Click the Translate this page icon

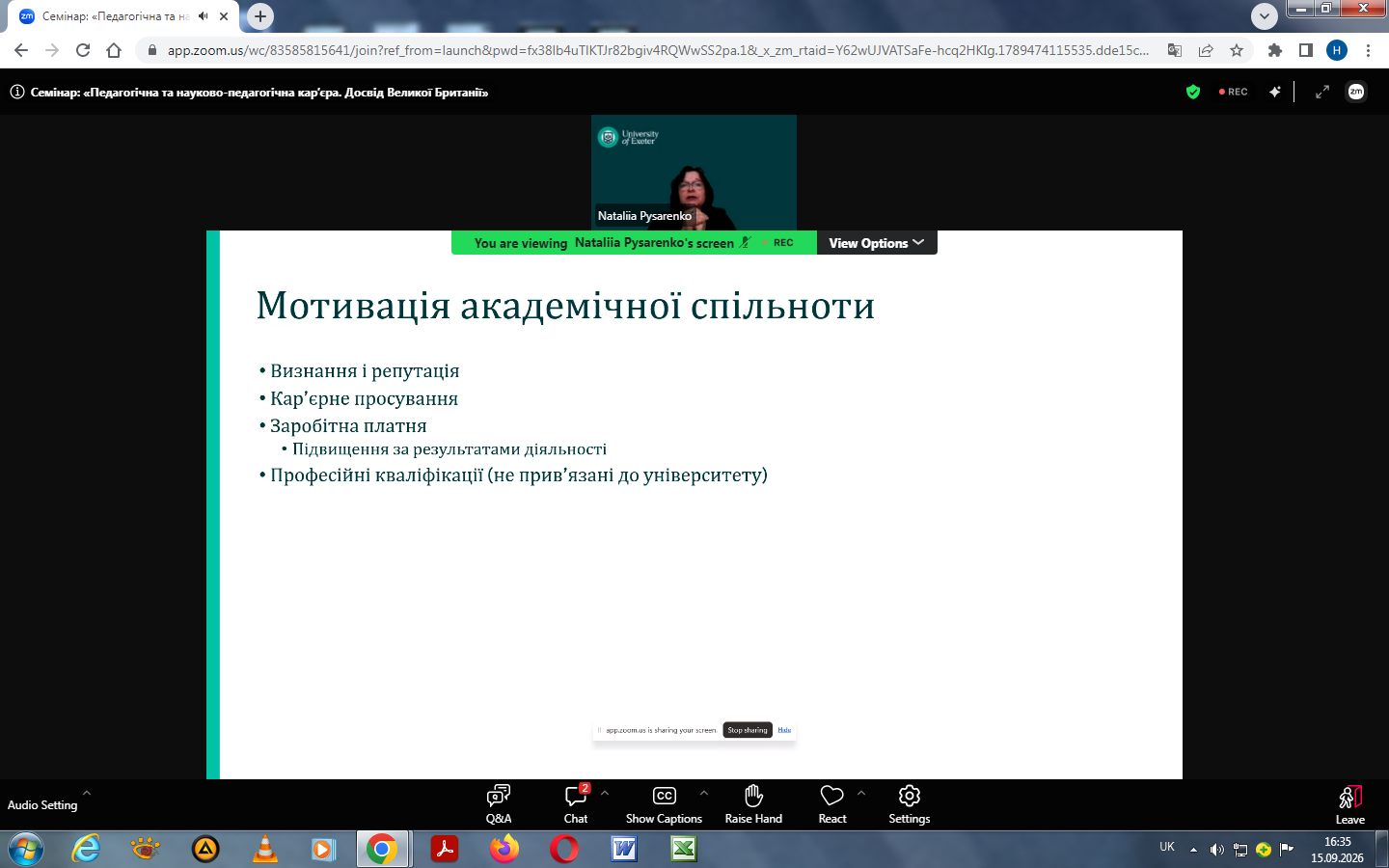click(1175, 50)
